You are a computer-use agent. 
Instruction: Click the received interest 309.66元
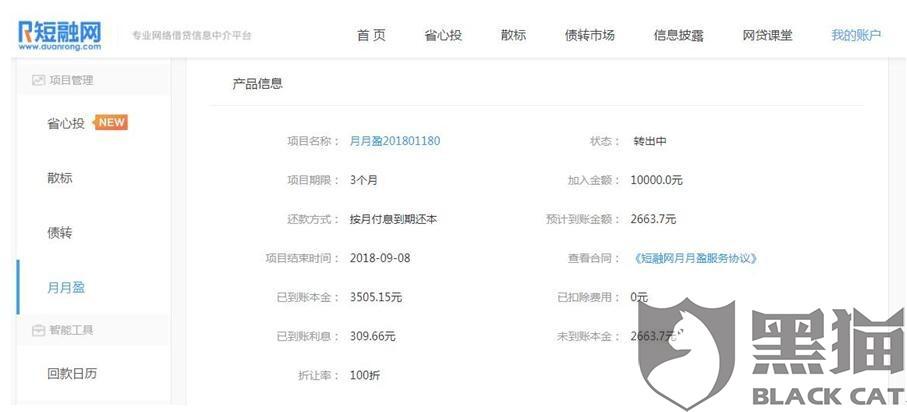pyautogui.click(x=373, y=336)
